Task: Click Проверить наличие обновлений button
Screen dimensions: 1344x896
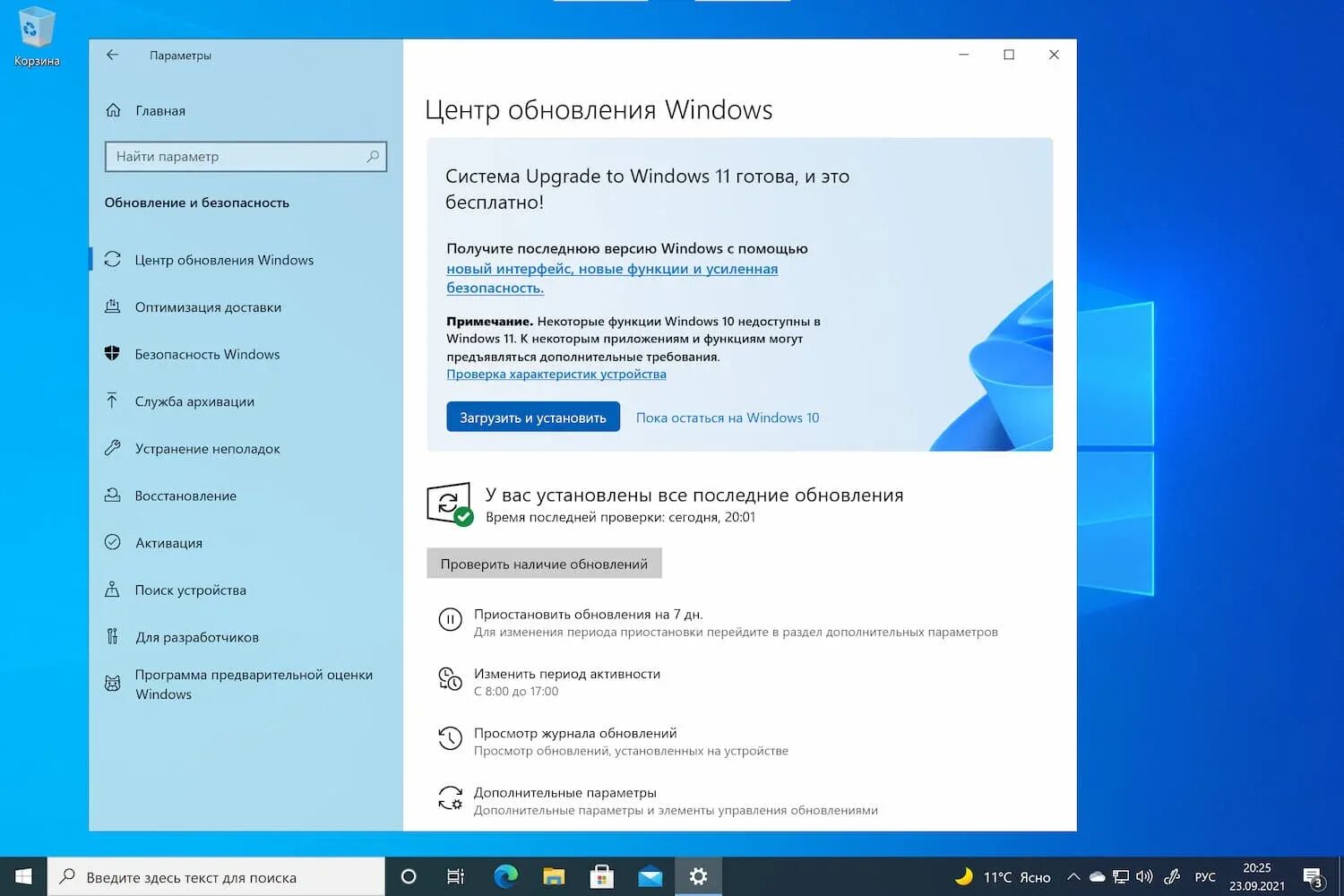Action: click(544, 564)
